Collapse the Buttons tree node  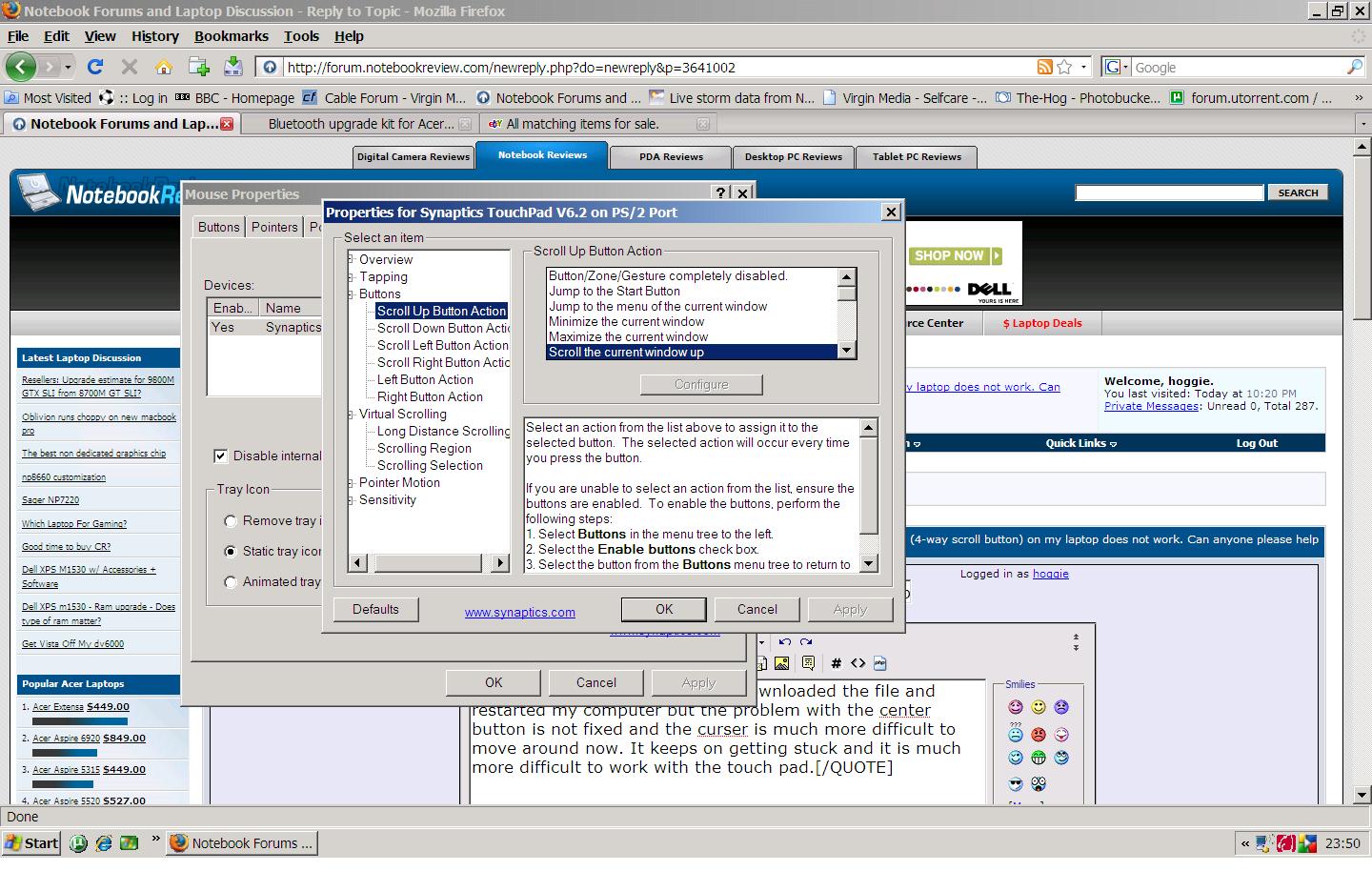[352, 294]
